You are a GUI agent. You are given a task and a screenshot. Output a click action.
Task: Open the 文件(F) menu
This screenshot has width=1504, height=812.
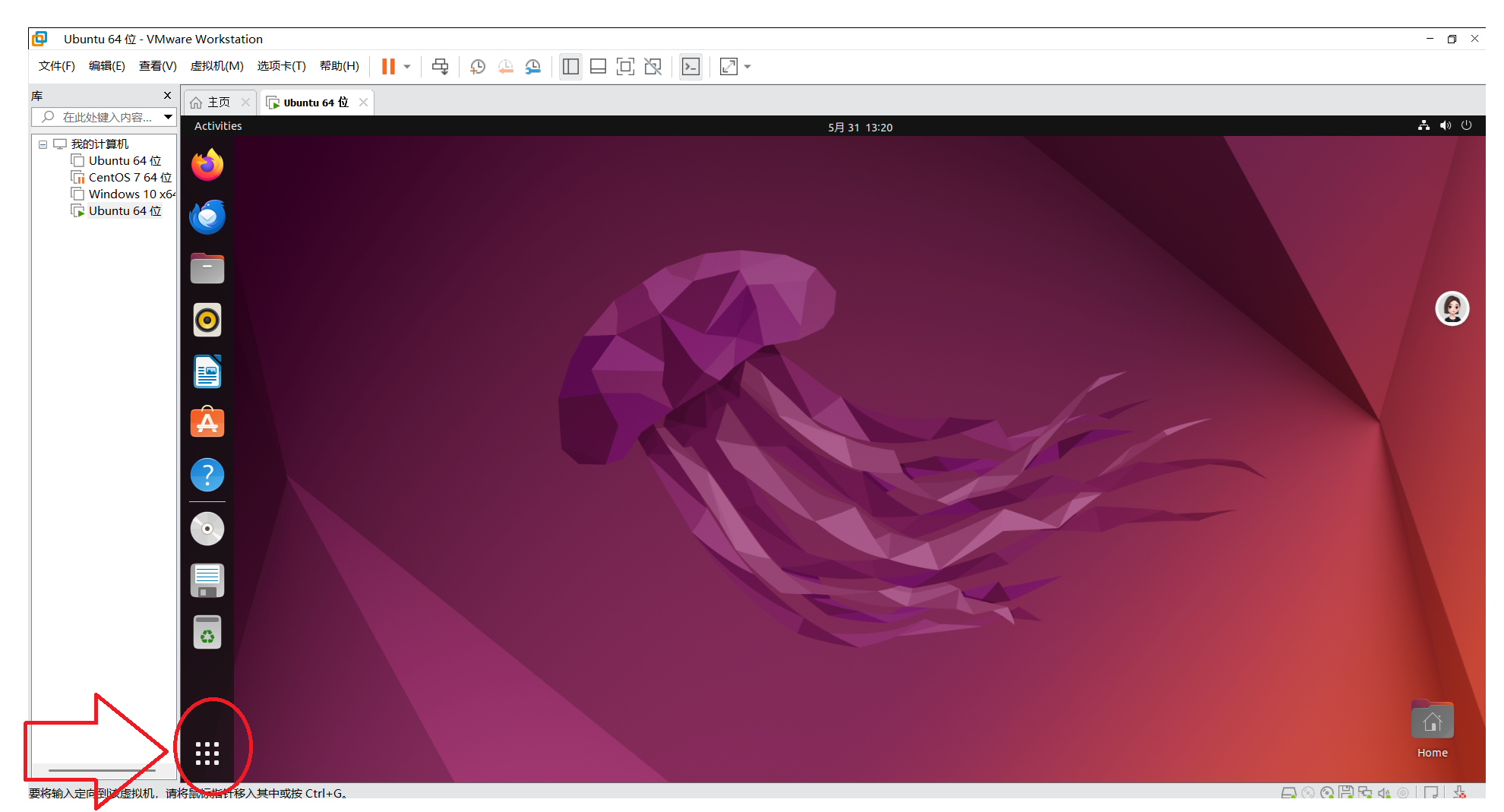click(57, 66)
